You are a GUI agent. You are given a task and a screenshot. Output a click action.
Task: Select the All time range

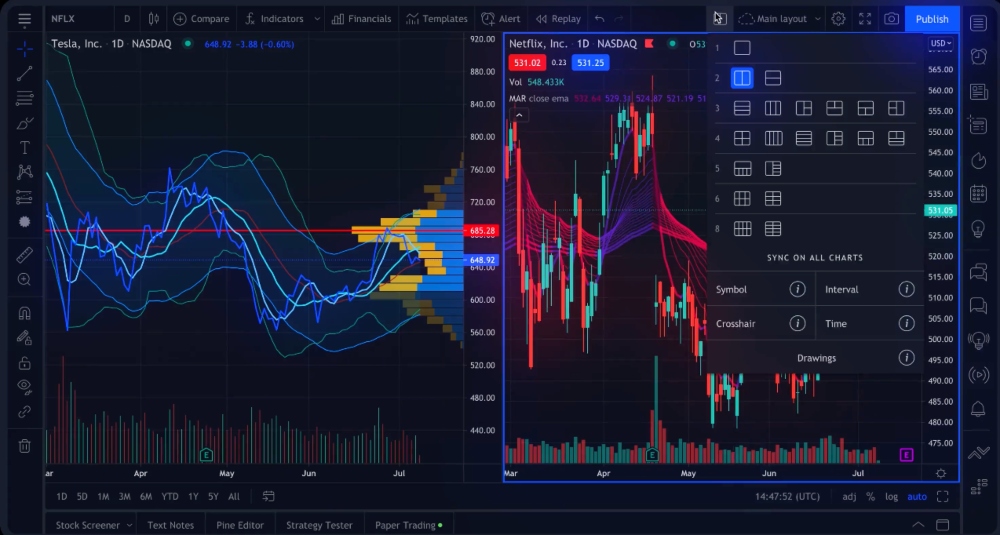234,496
